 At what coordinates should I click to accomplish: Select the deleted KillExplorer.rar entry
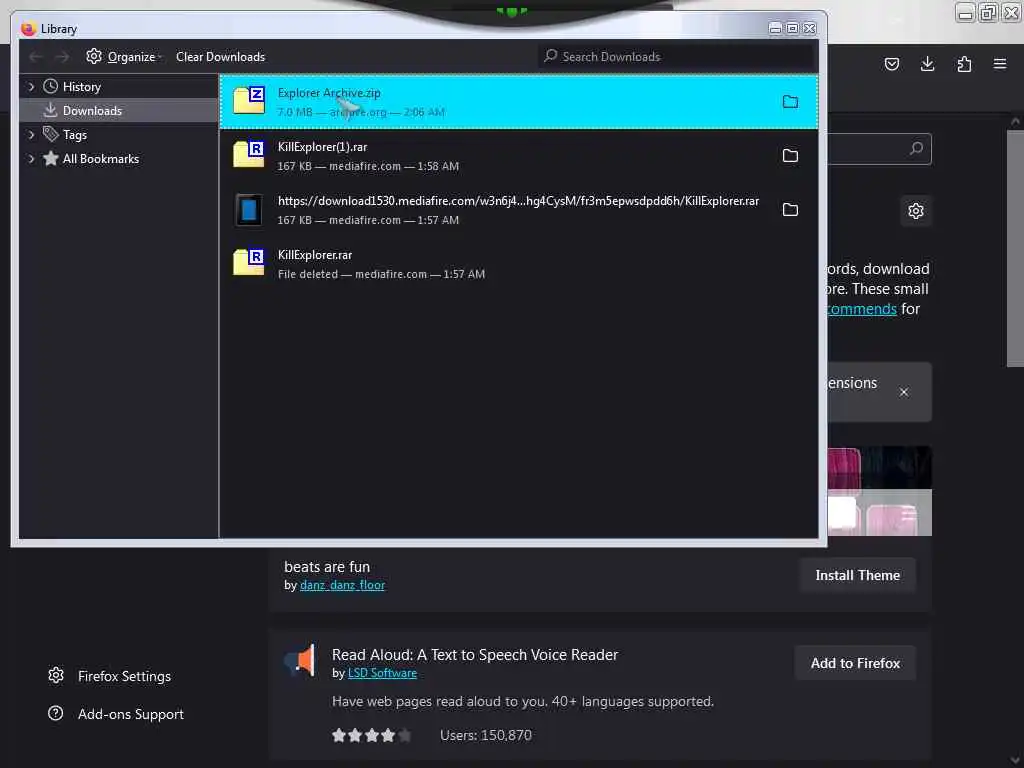[x=519, y=264]
